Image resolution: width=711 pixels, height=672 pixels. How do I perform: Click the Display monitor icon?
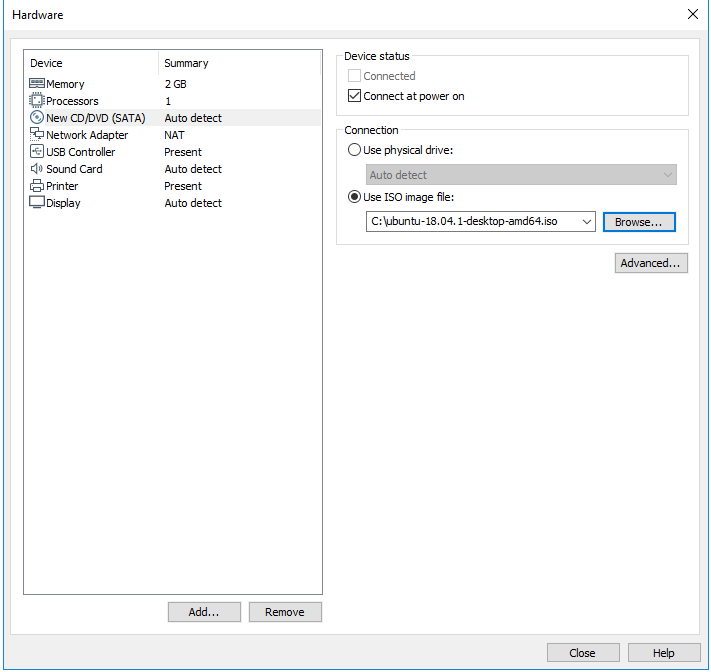pyautogui.click(x=37, y=203)
